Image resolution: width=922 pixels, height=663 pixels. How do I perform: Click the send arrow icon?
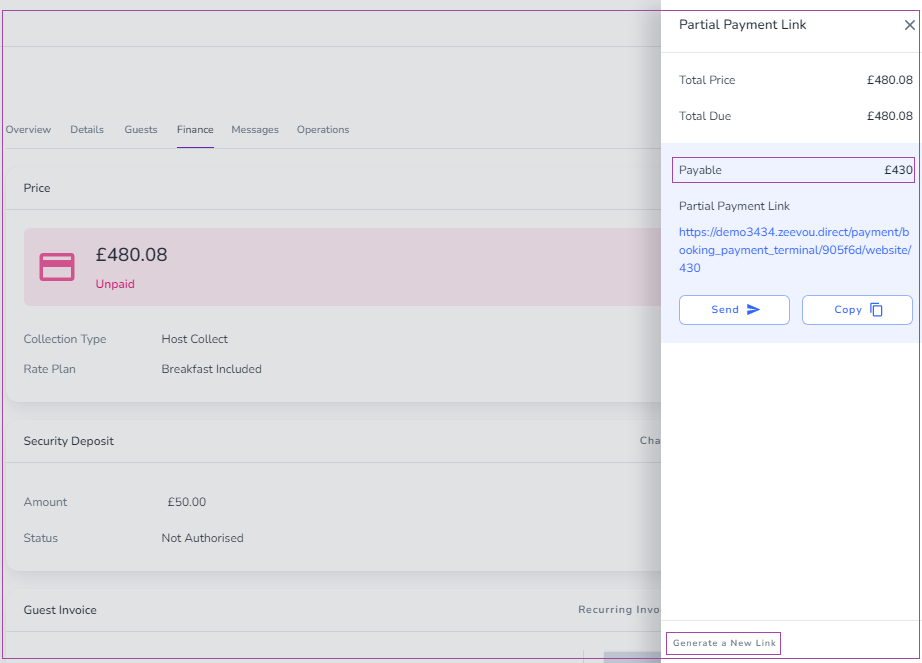[753, 310]
